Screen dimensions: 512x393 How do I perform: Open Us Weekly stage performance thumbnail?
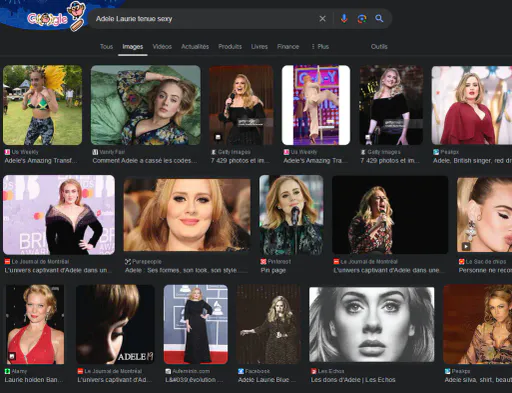click(x=316, y=105)
